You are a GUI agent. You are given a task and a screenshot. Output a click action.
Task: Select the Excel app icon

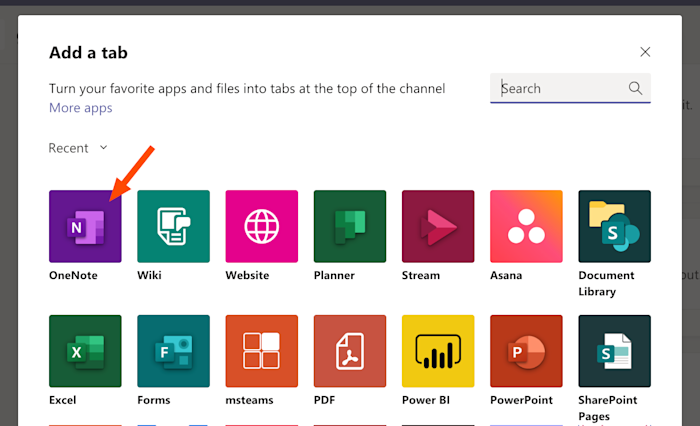85,351
